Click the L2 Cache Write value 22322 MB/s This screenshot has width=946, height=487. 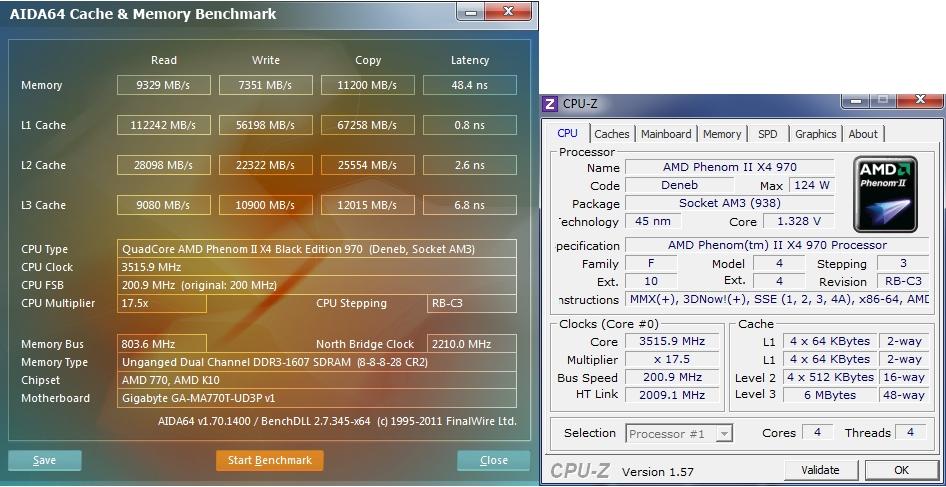coord(265,165)
